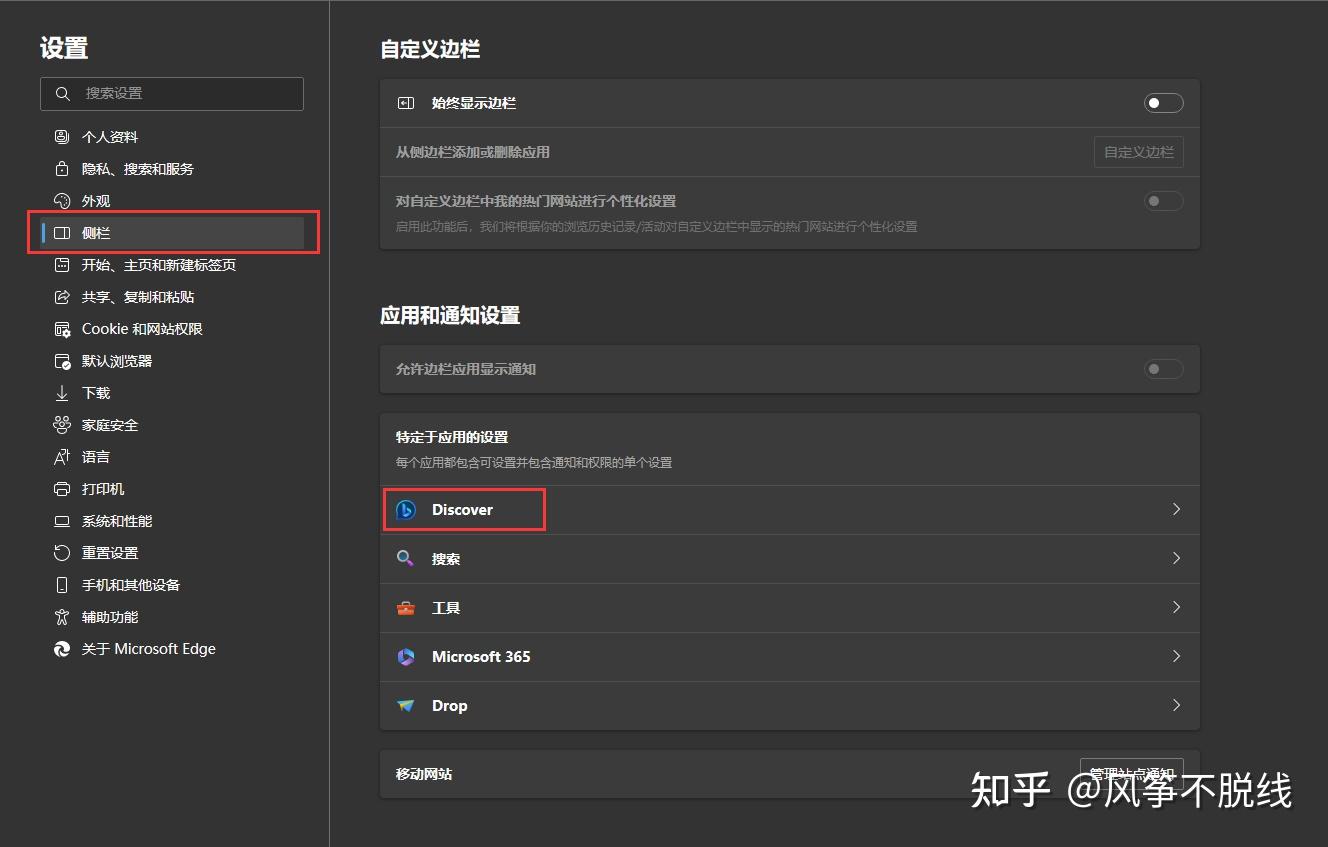Select the 打印机 printer icon in sidebar

point(61,488)
